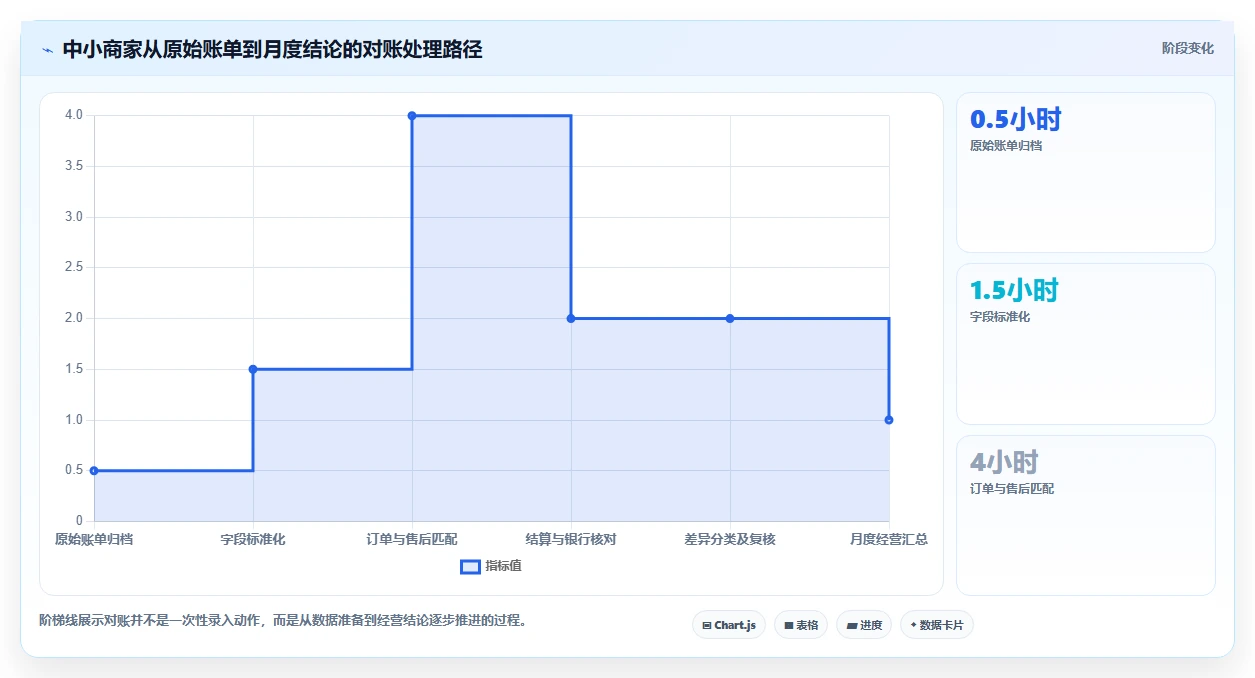
Task: Click the 阶段变化 label in header
Action: click(x=1188, y=48)
